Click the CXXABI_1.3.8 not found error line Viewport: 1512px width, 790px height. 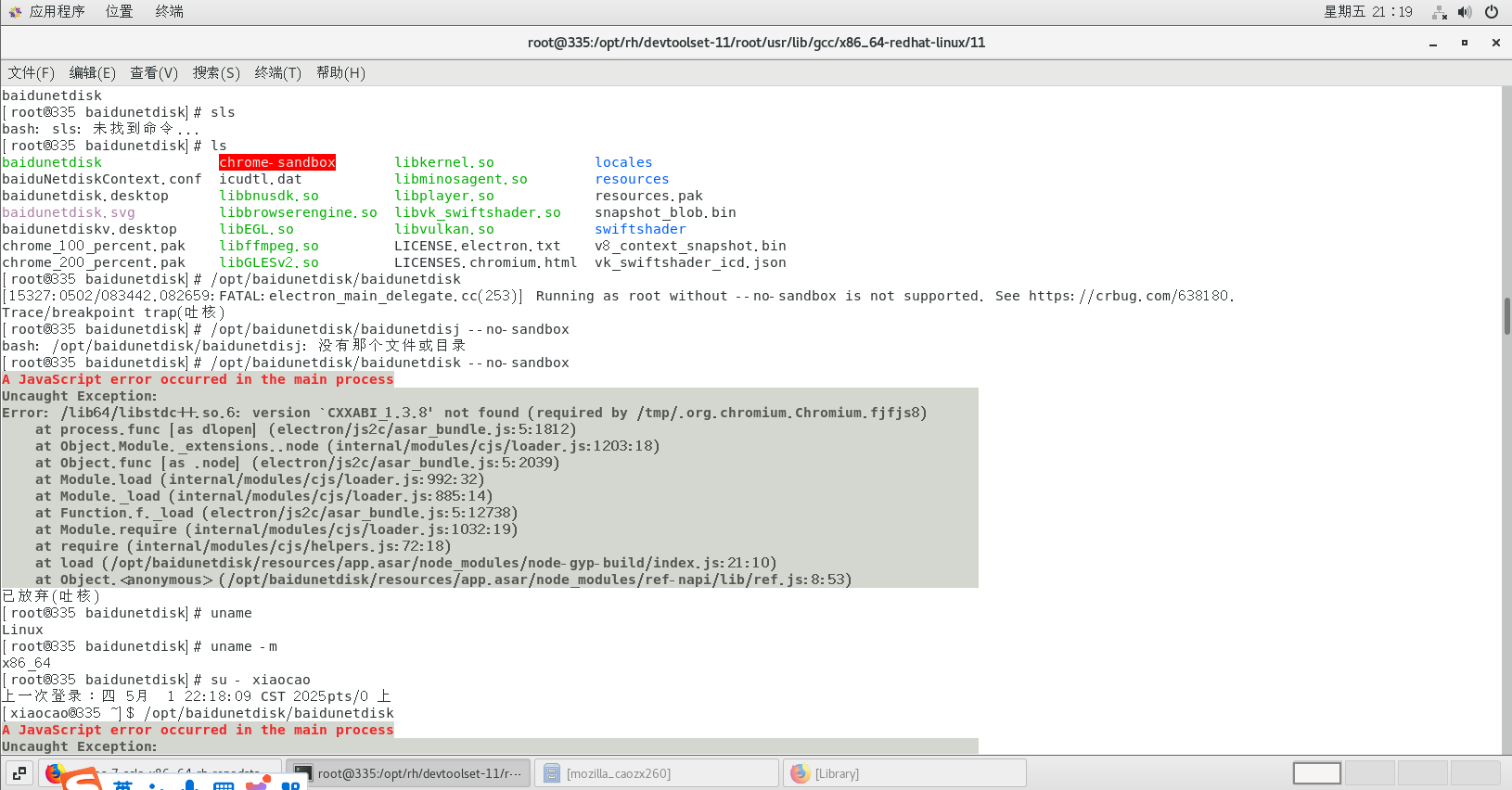pyautogui.click(x=465, y=413)
